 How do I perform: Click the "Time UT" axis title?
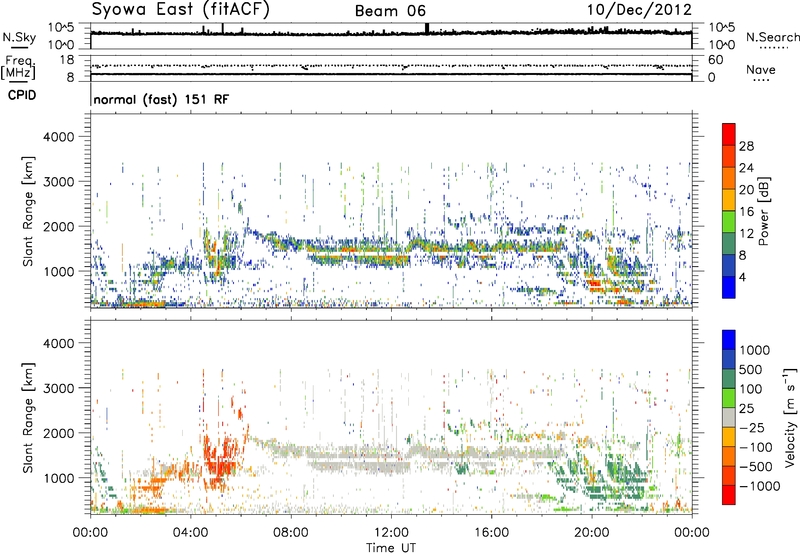pos(391,548)
